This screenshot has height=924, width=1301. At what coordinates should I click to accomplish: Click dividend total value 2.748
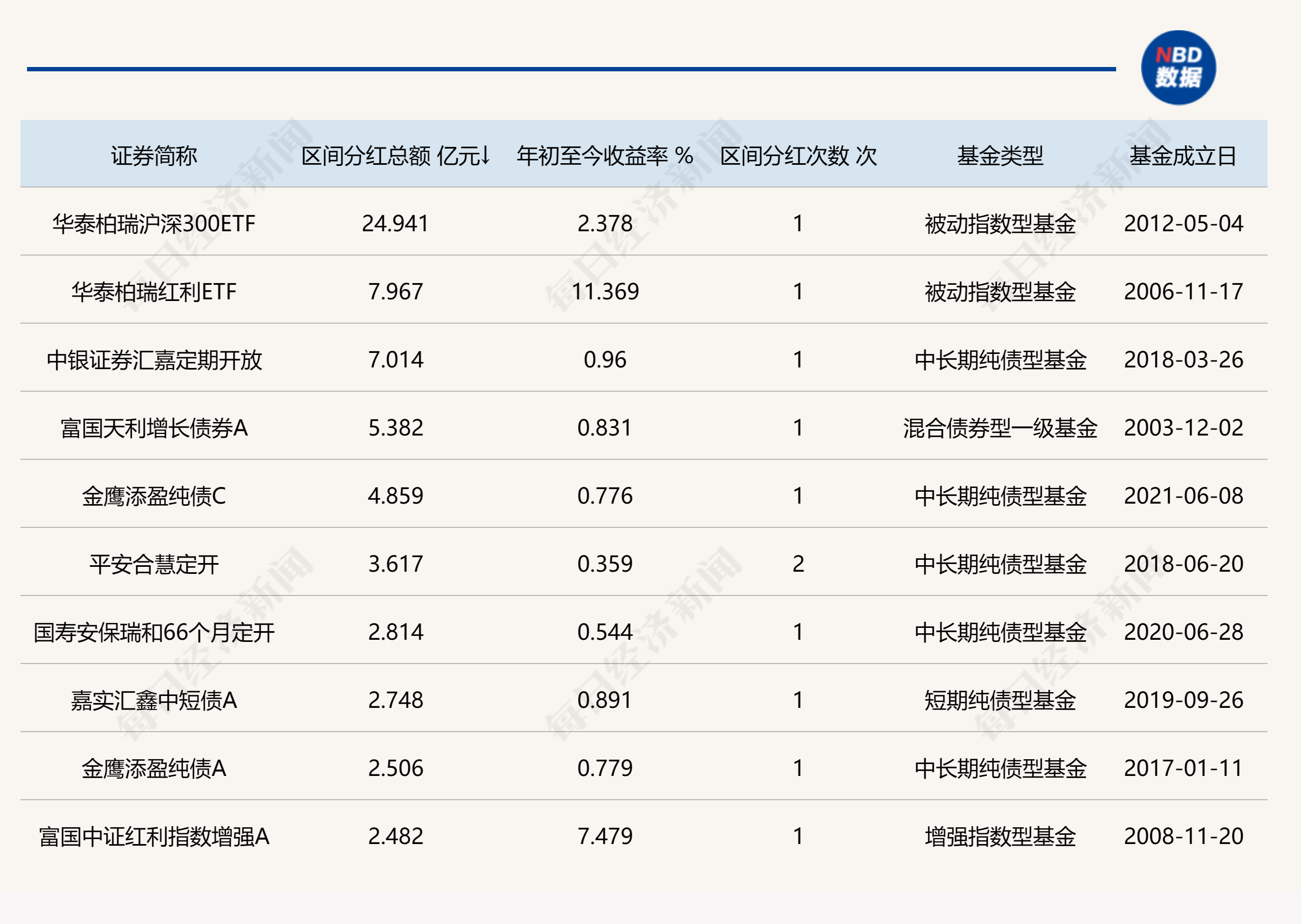[x=395, y=700]
